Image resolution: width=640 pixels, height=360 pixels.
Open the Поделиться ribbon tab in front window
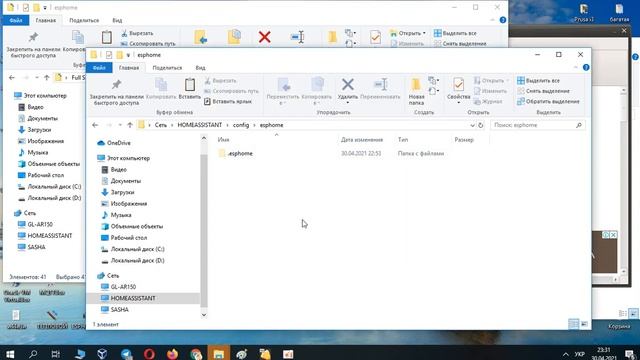click(167, 68)
